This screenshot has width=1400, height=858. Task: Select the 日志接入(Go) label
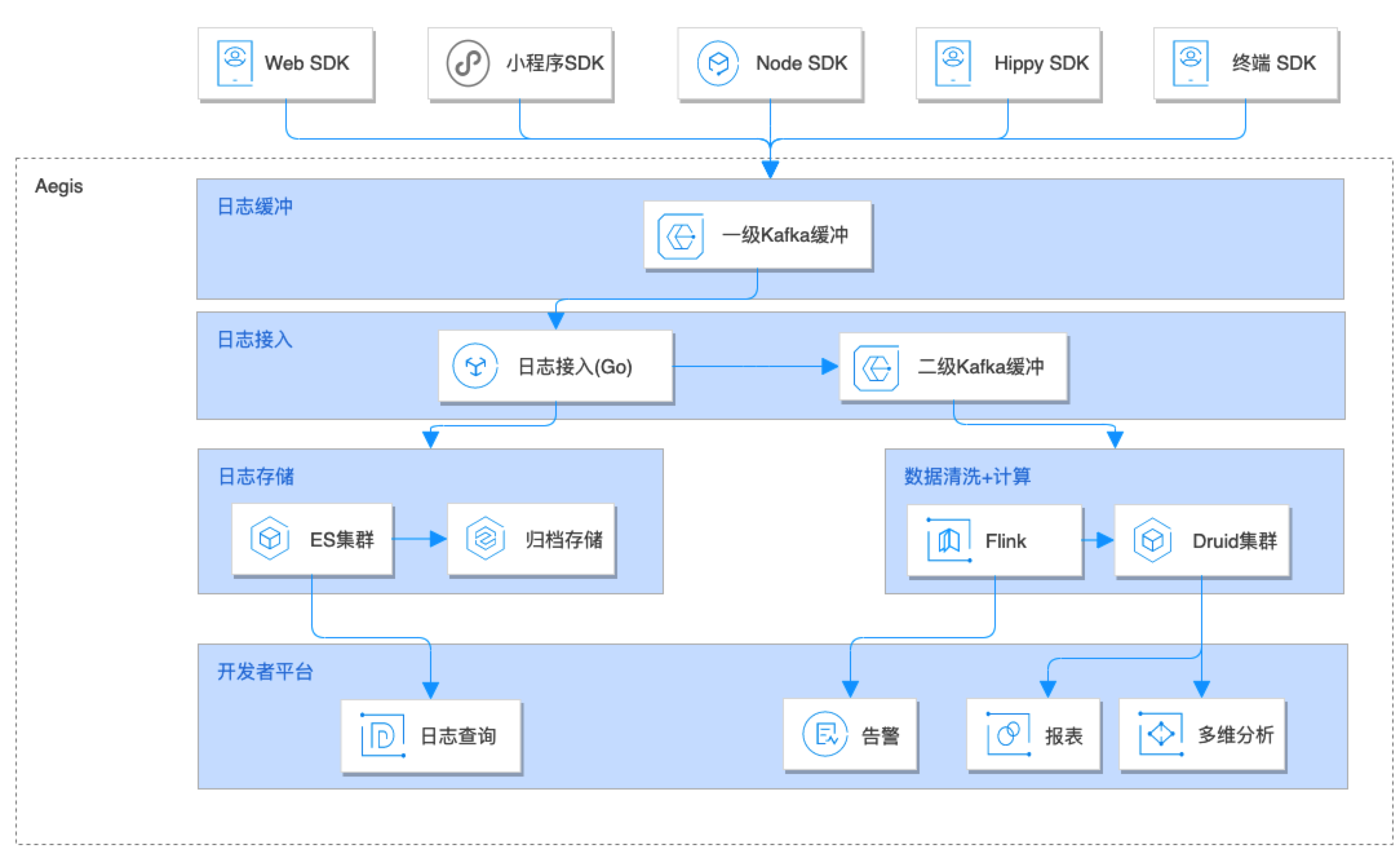(x=575, y=367)
